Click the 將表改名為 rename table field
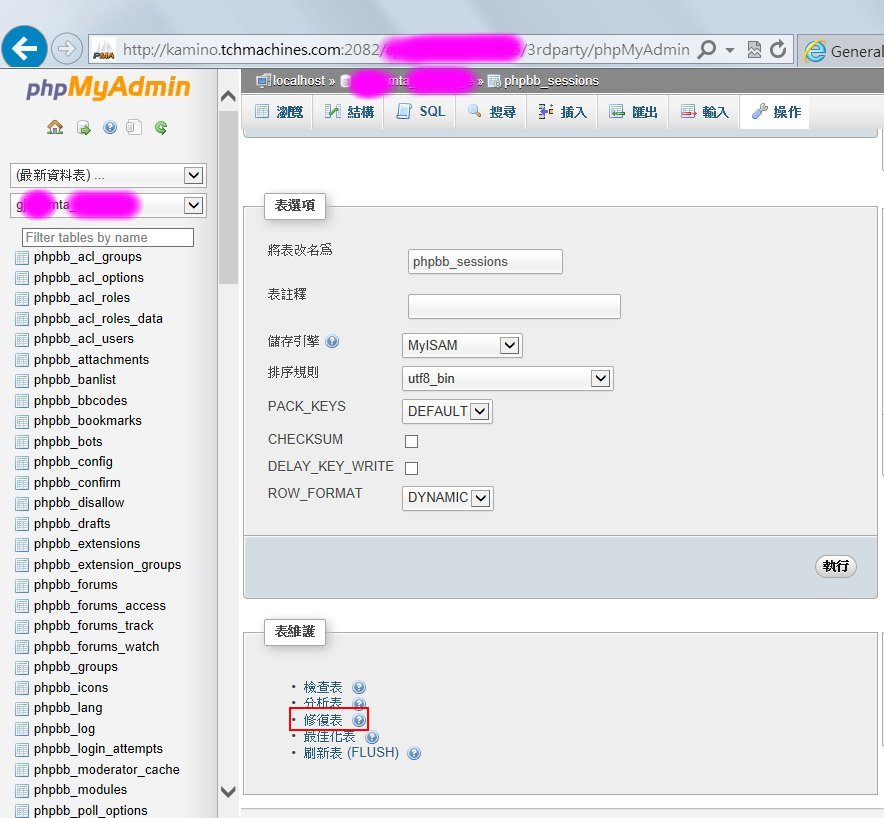 (485, 262)
